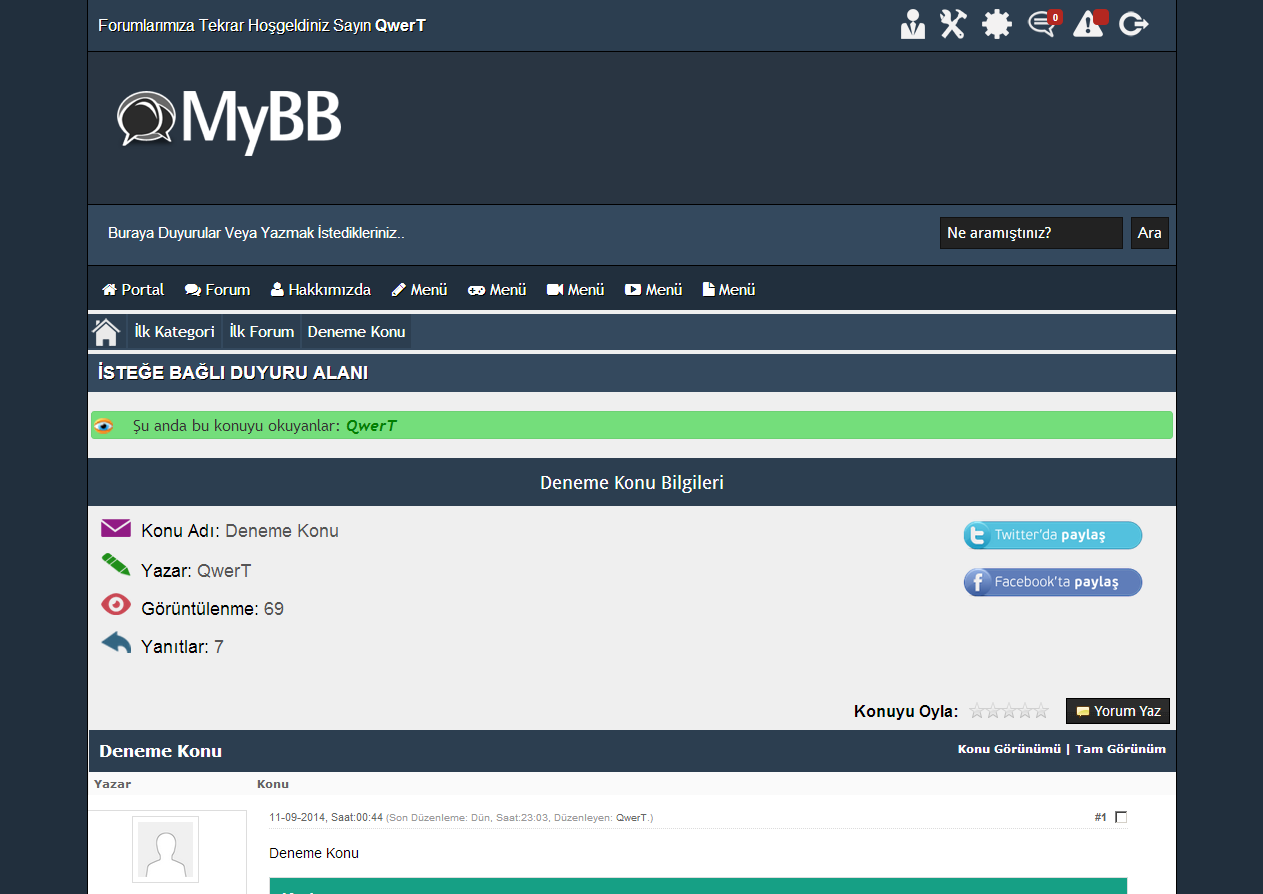
Task: Open the Portal menu item
Action: tap(133, 290)
